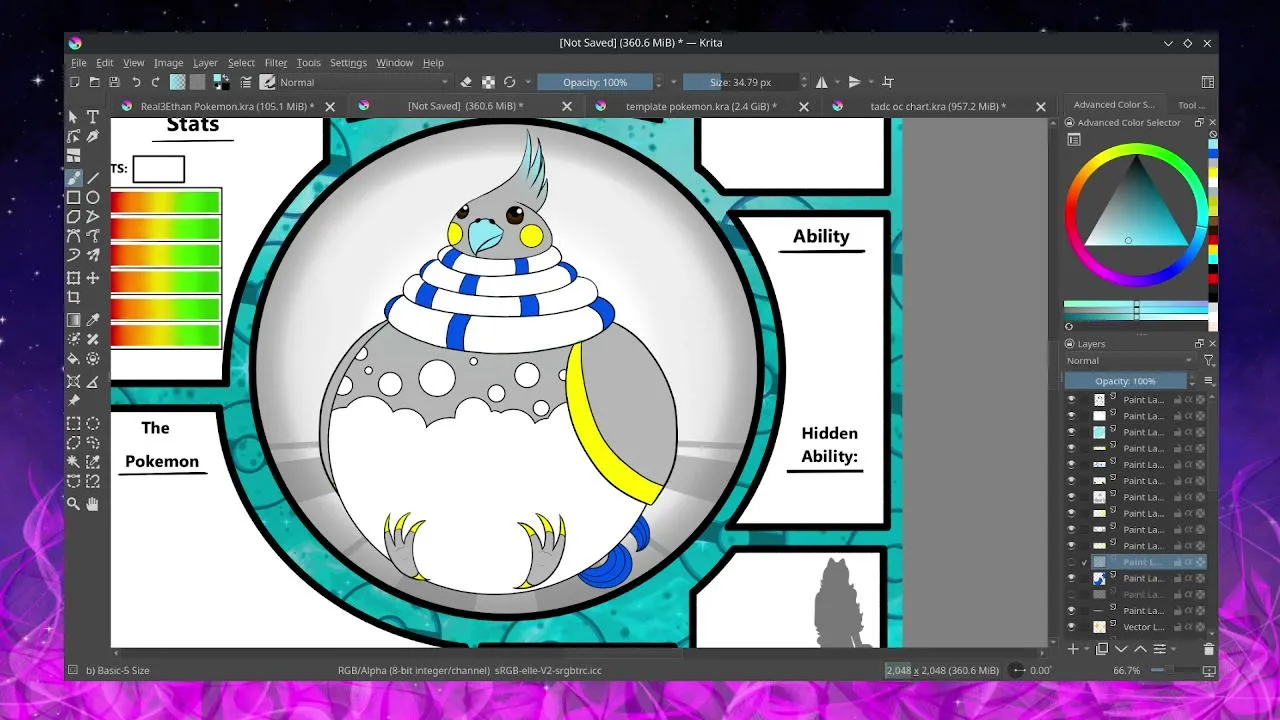This screenshot has width=1280, height=720.
Task: Select the Elliptical Selection tool
Action: point(93,423)
